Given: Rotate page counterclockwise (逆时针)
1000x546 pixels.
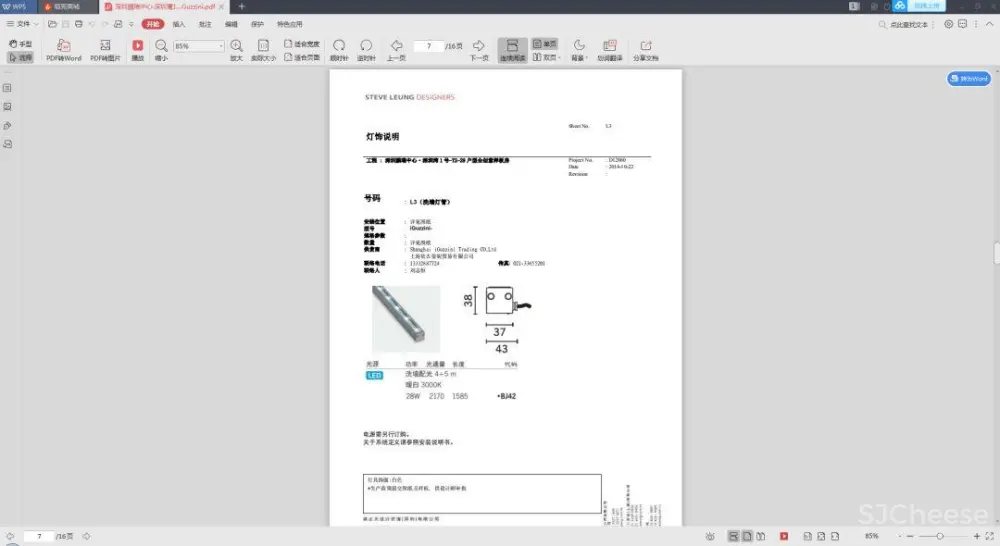Looking at the screenshot, I should tap(366, 50).
